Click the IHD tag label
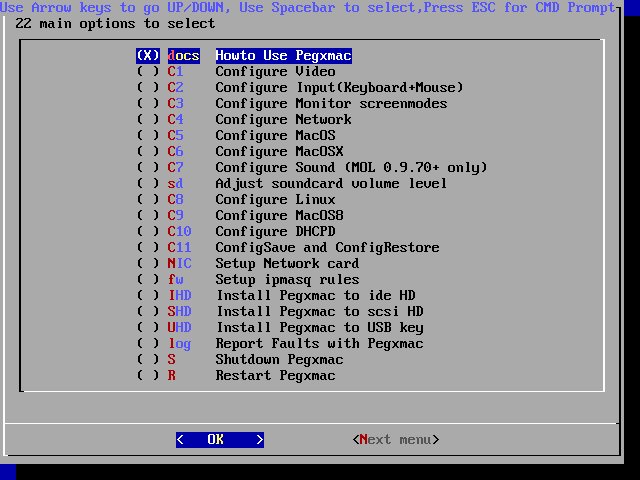The image size is (640, 480). [x=180, y=295]
